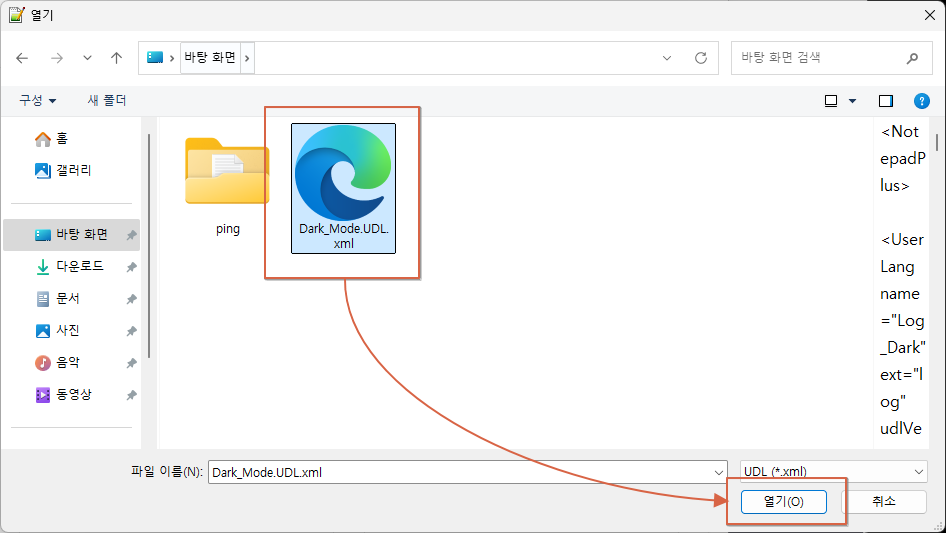Image resolution: width=946 pixels, height=533 pixels.
Task: Expand the file name dropdown arrow
Action: click(719, 472)
